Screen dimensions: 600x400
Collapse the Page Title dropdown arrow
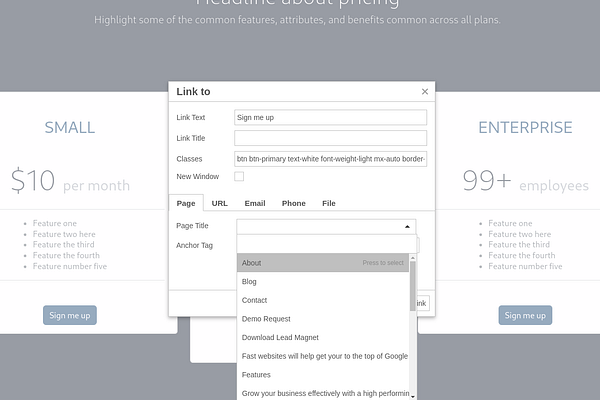[407, 227]
